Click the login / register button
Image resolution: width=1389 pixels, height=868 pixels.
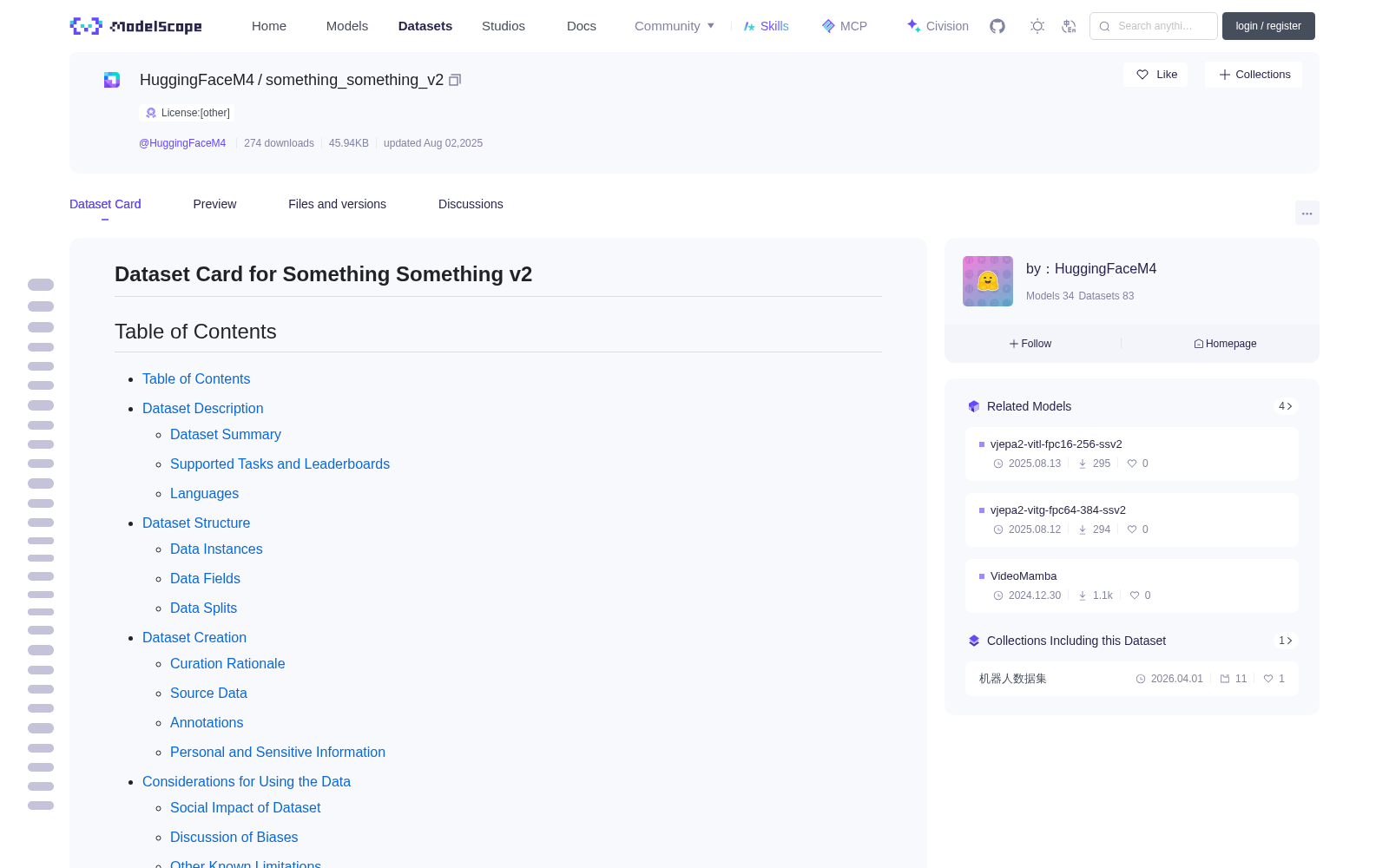click(1268, 26)
